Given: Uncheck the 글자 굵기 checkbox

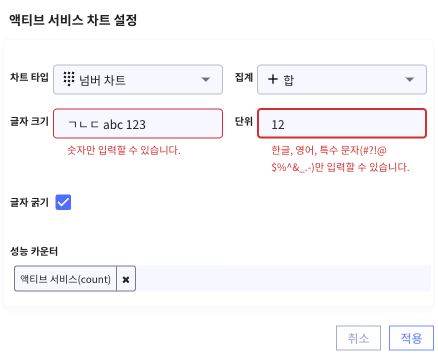Looking at the screenshot, I should (63, 202).
